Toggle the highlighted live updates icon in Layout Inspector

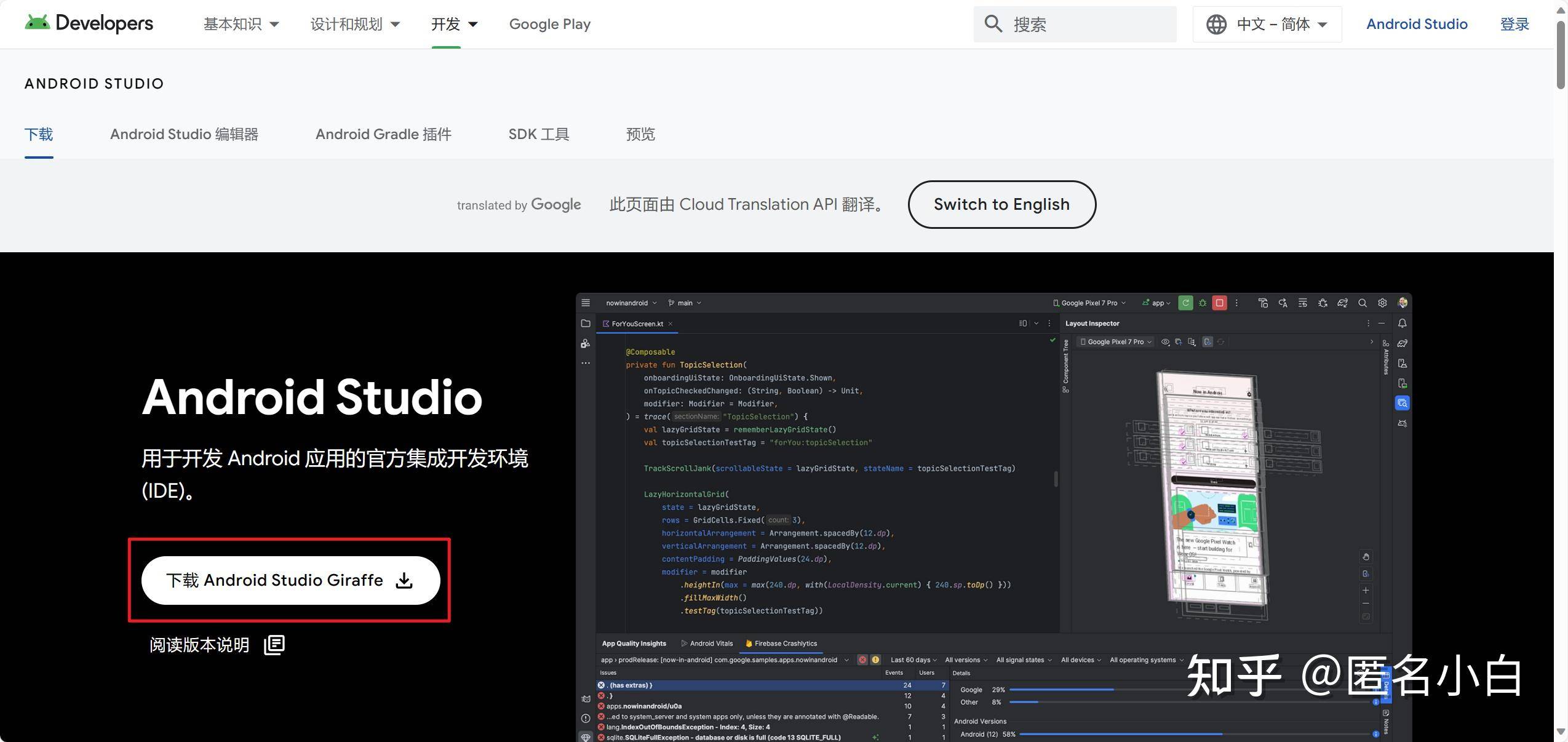pyautogui.click(x=1208, y=342)
